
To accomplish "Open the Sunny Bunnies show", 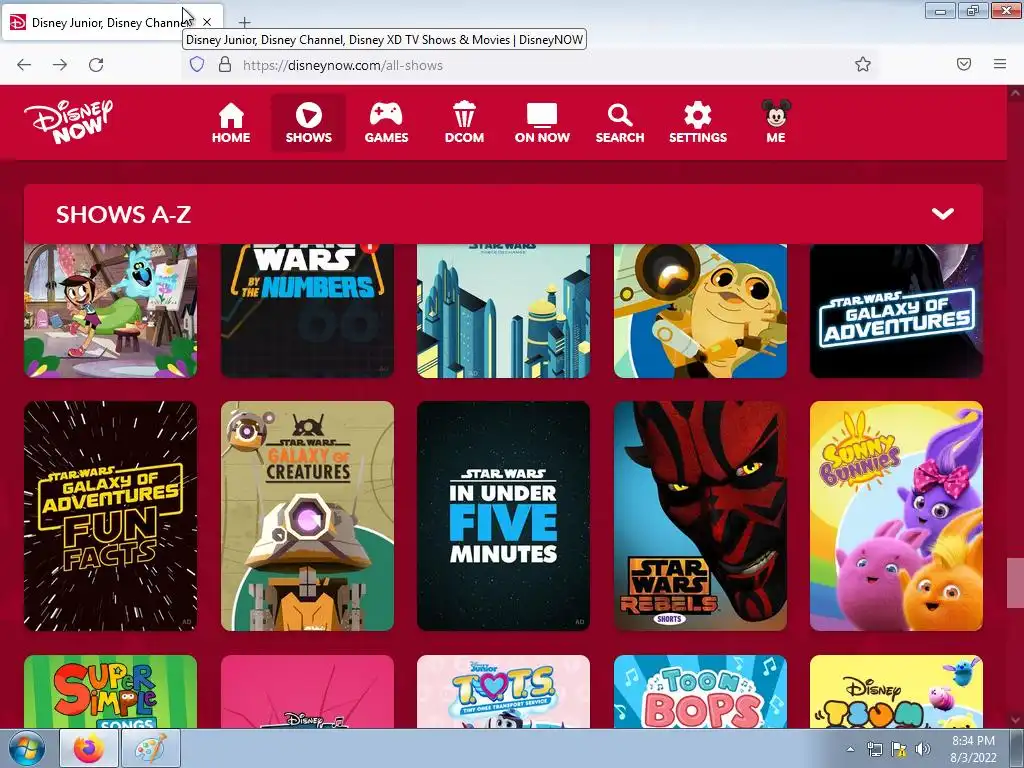I will click(x=896, y=516).
